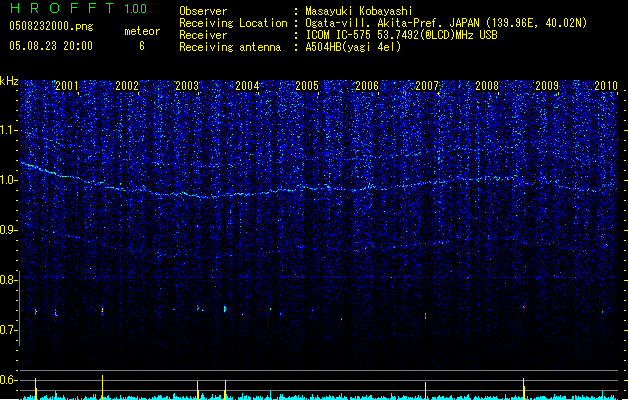Click the 2001 time axis label
This screenshot has height=400, width=629.
click(67, 85)
